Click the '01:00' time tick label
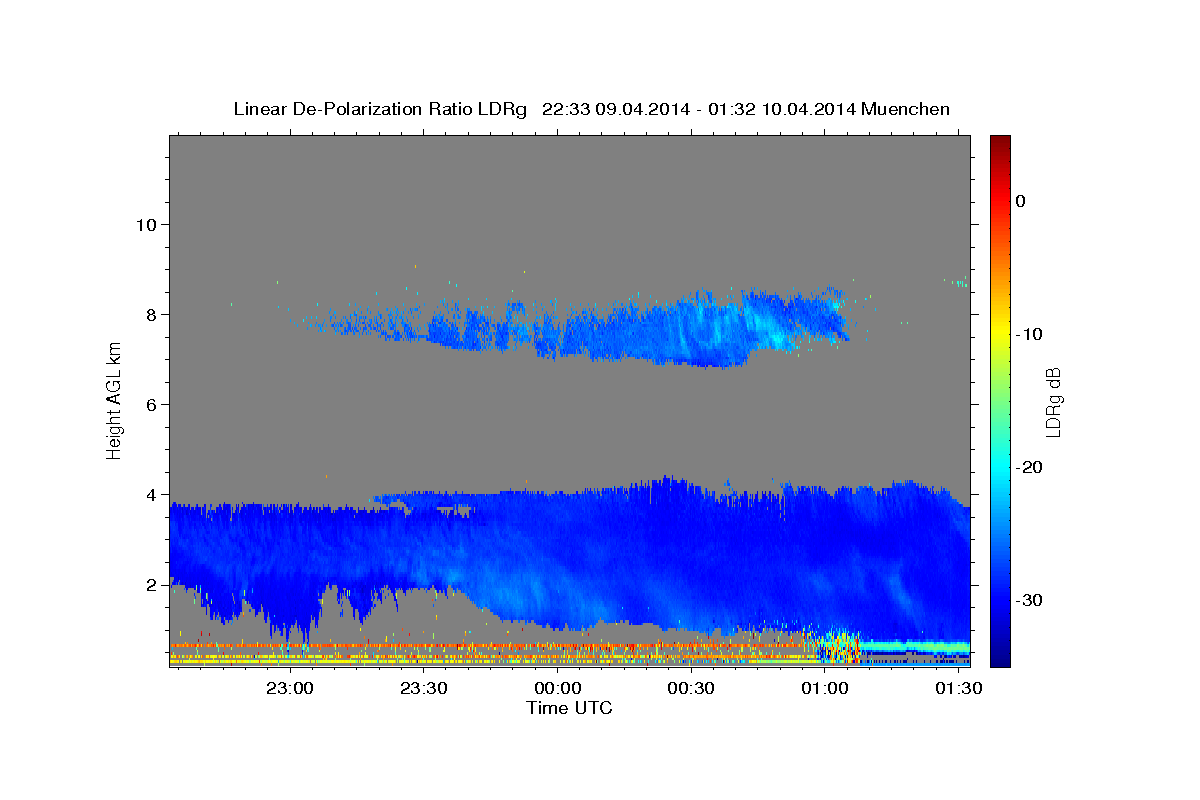Viewport: 1200px width, 800px height. pyautogui.click(x=823, y=689)
